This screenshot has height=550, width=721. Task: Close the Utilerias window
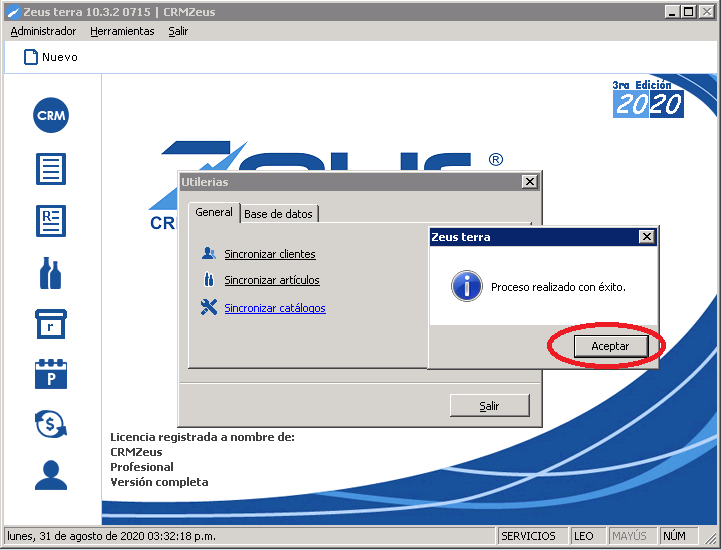coord(530,182)
